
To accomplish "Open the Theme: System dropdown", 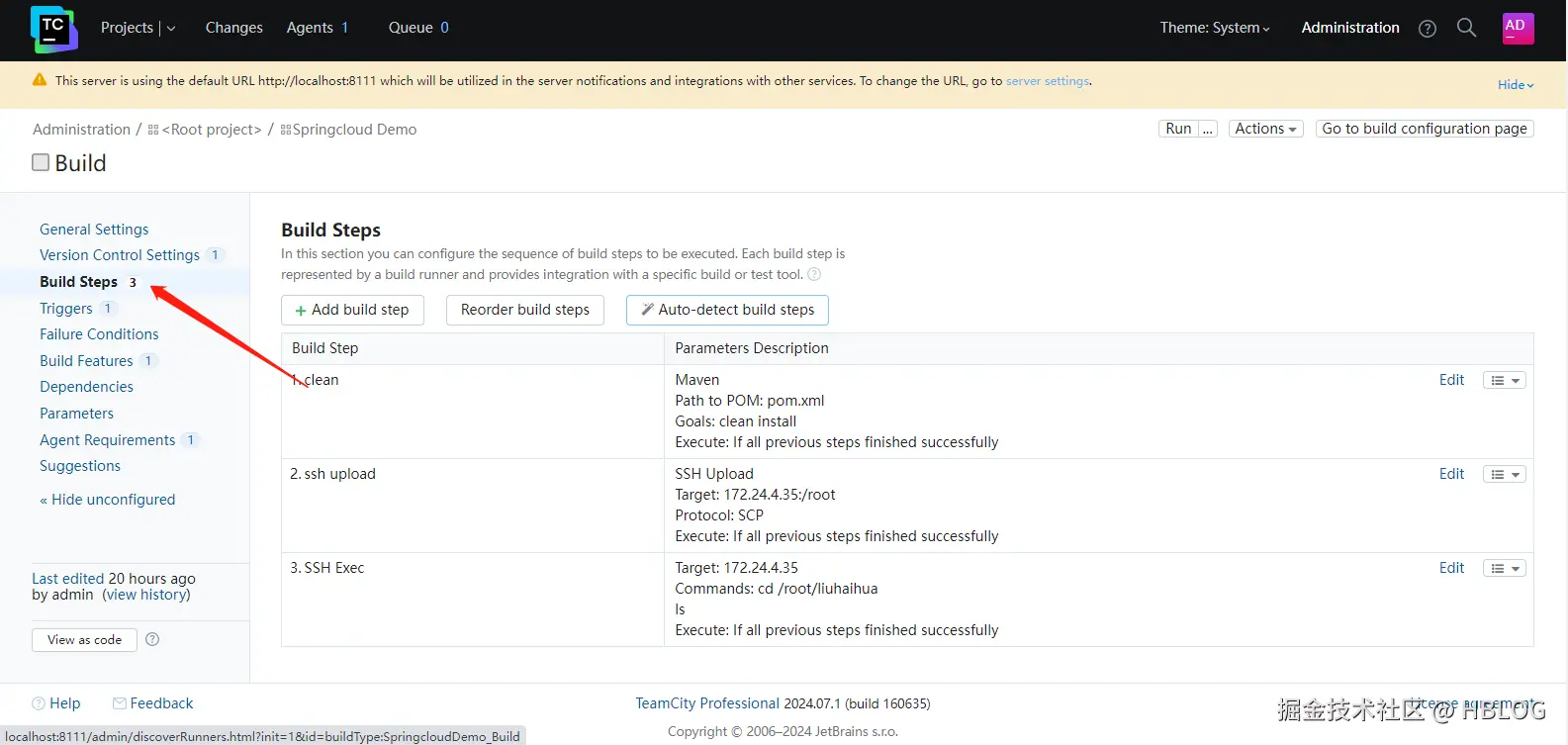I will [x=1215, y=28].
